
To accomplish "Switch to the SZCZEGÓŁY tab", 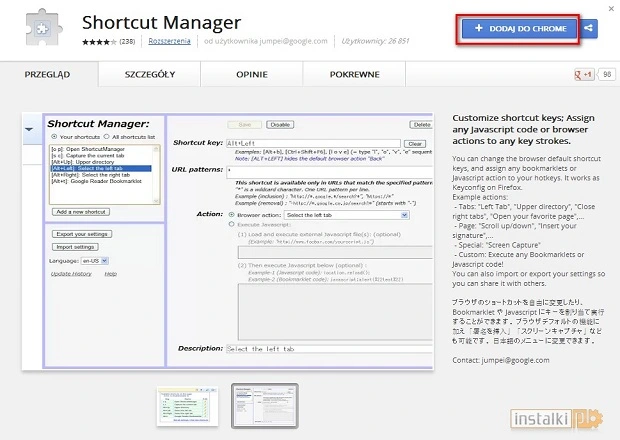I will pos(150,74).
